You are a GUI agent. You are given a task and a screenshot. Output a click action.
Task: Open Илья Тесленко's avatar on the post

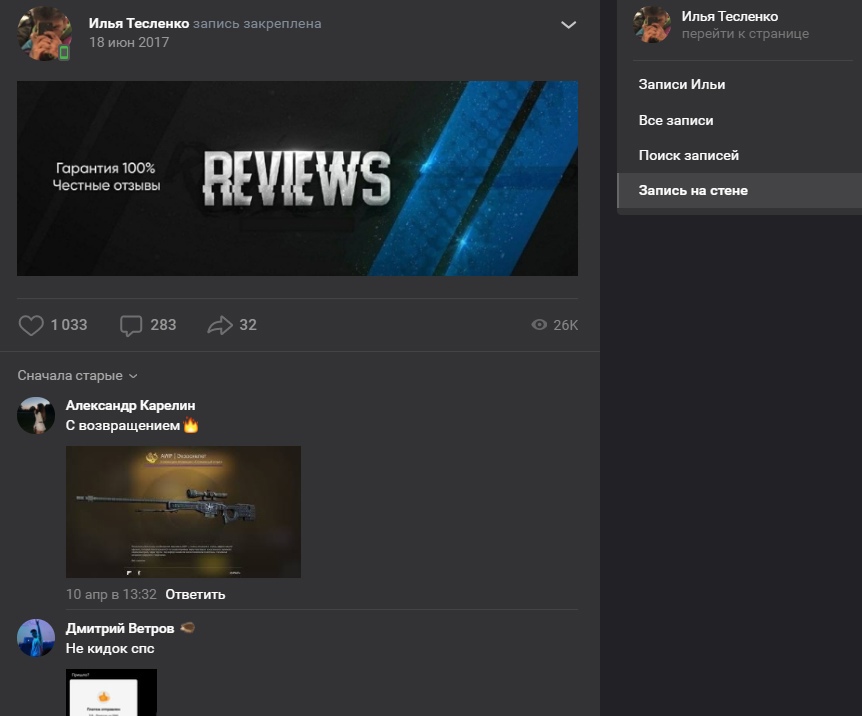[44, 33]
